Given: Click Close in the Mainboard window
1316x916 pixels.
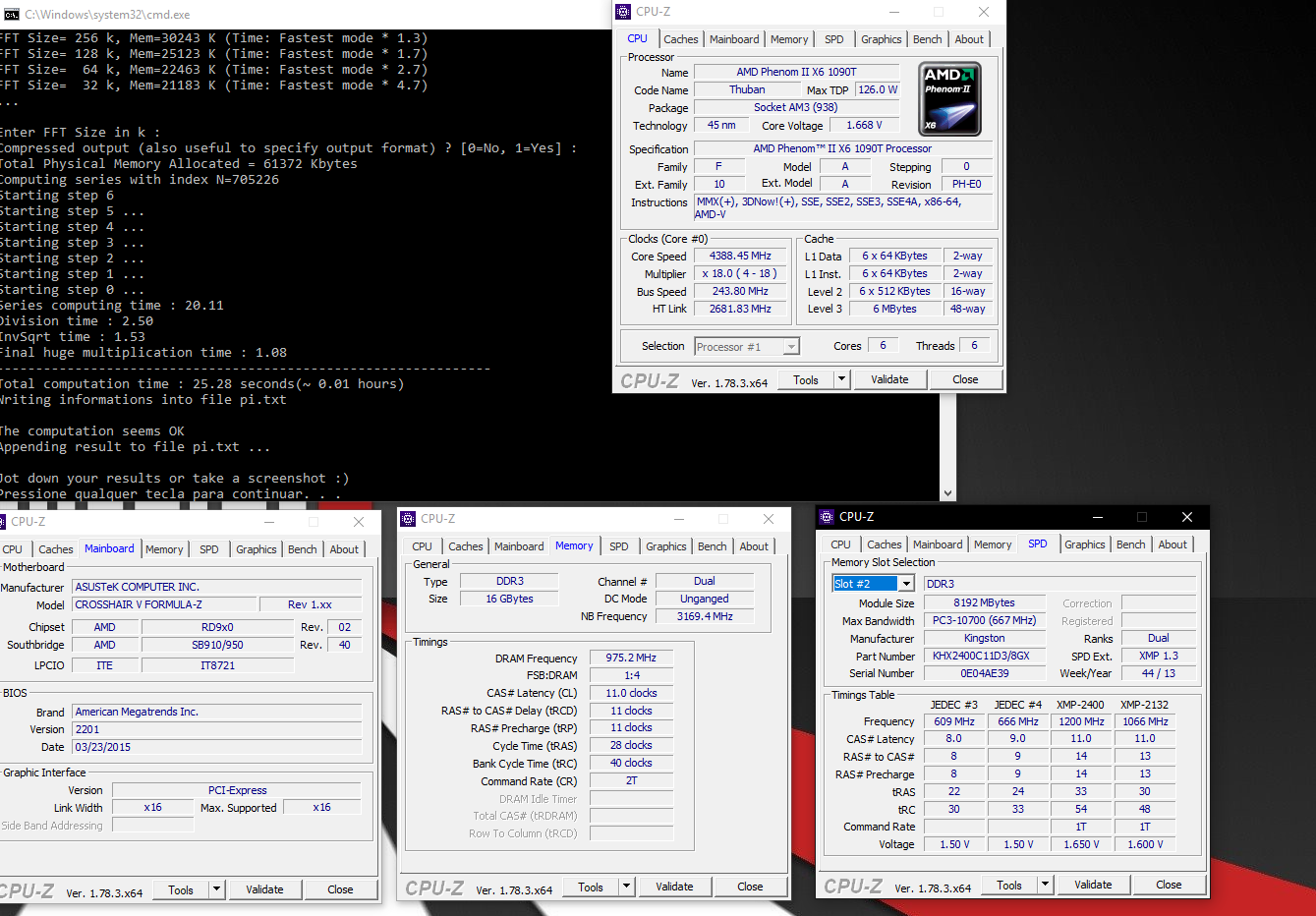Looking at the screenshot, I should tap(340, 889).
